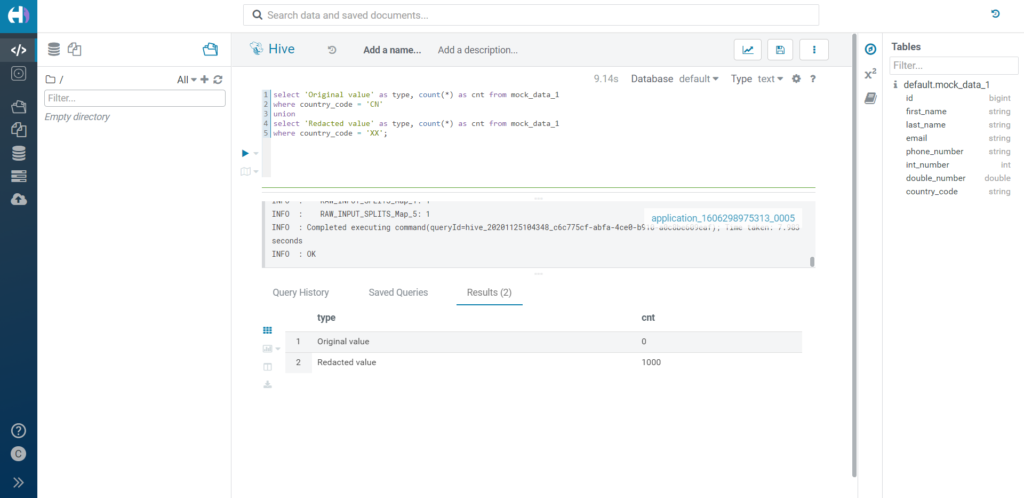This screenshot has height=498, width=1024.
Task: Refresh the file browser with the refresh icon
Action: pyautogui.click(x=218, y=79)
